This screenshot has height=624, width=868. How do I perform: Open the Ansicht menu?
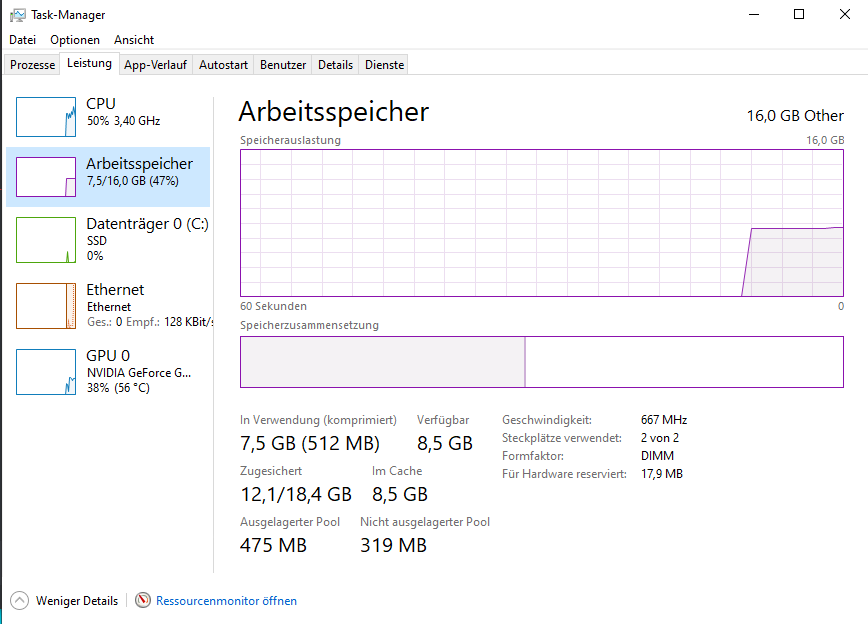tap(134, 40)
